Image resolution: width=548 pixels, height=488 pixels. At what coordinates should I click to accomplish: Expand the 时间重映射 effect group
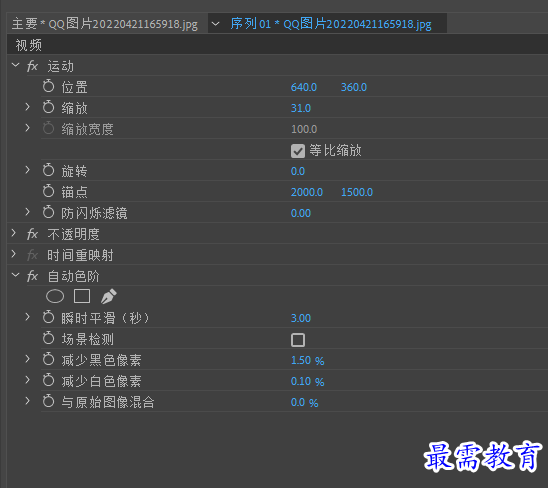[x=14, y=254]
